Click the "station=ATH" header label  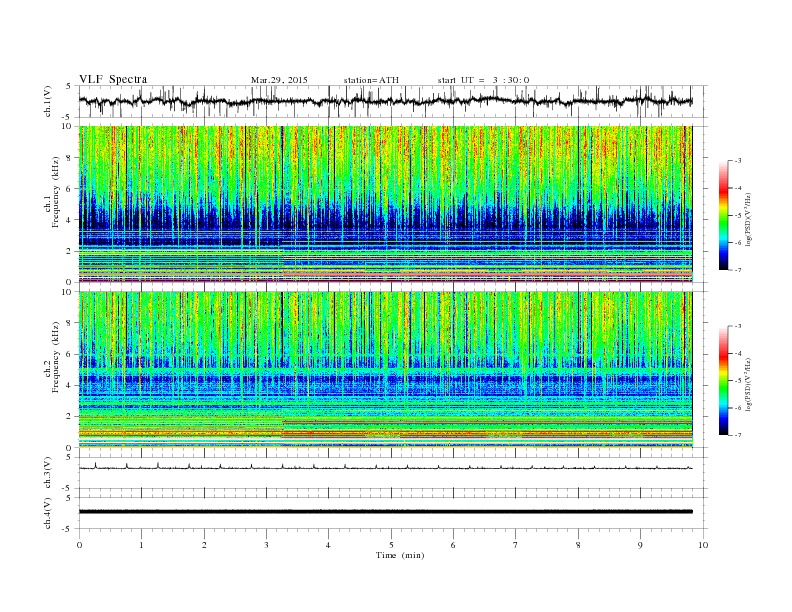[371, 80]
